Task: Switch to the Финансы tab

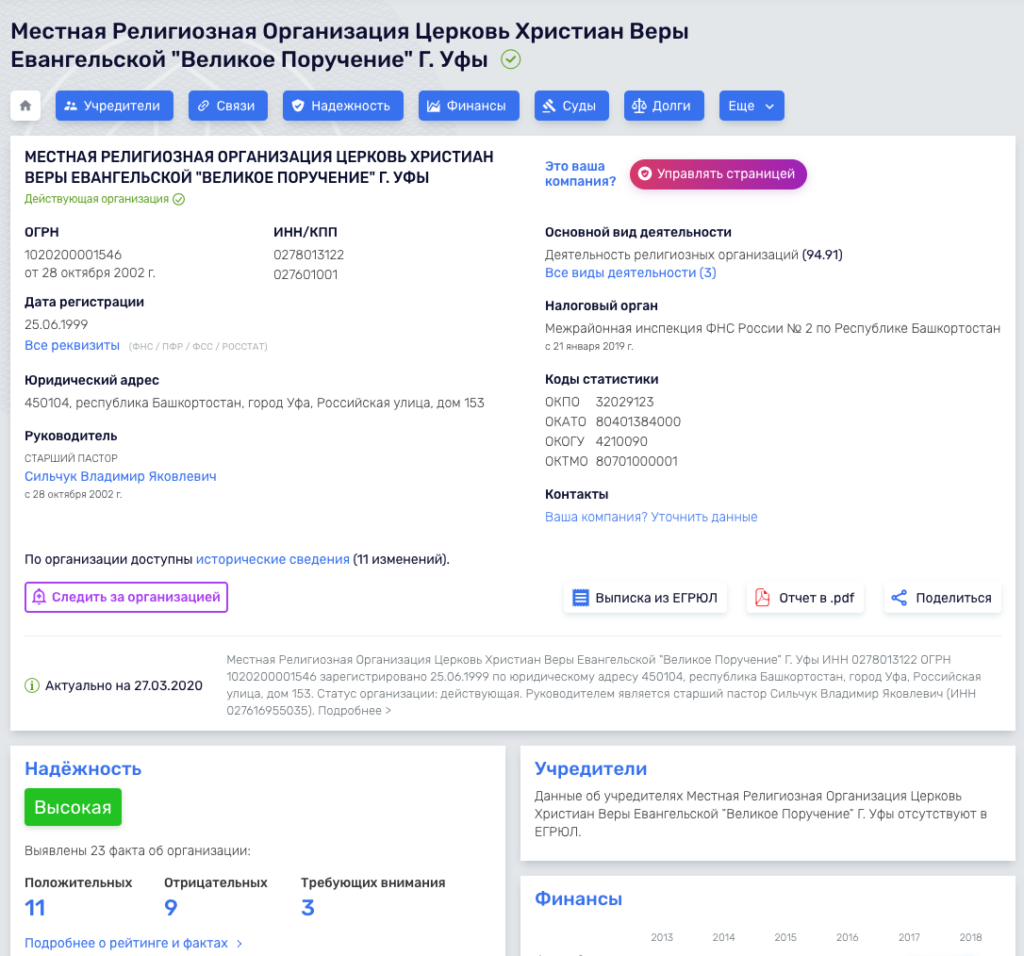Action: [x=469, y=106]
